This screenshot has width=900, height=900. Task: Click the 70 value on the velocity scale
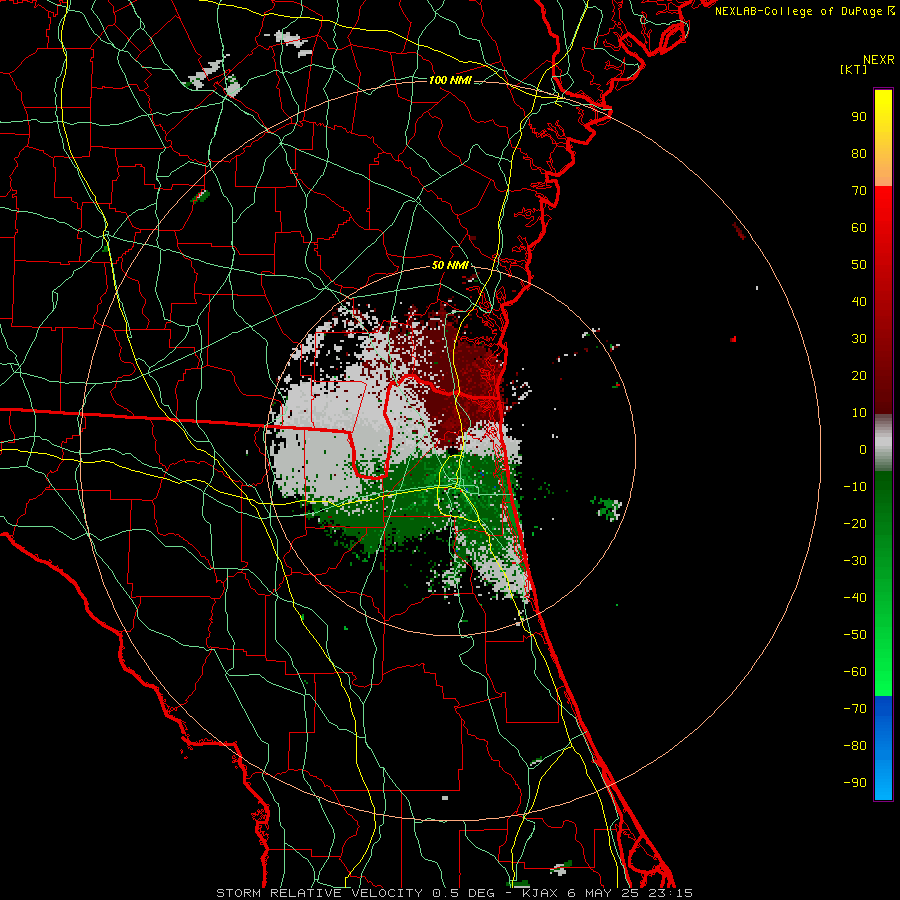click(859, 191)
